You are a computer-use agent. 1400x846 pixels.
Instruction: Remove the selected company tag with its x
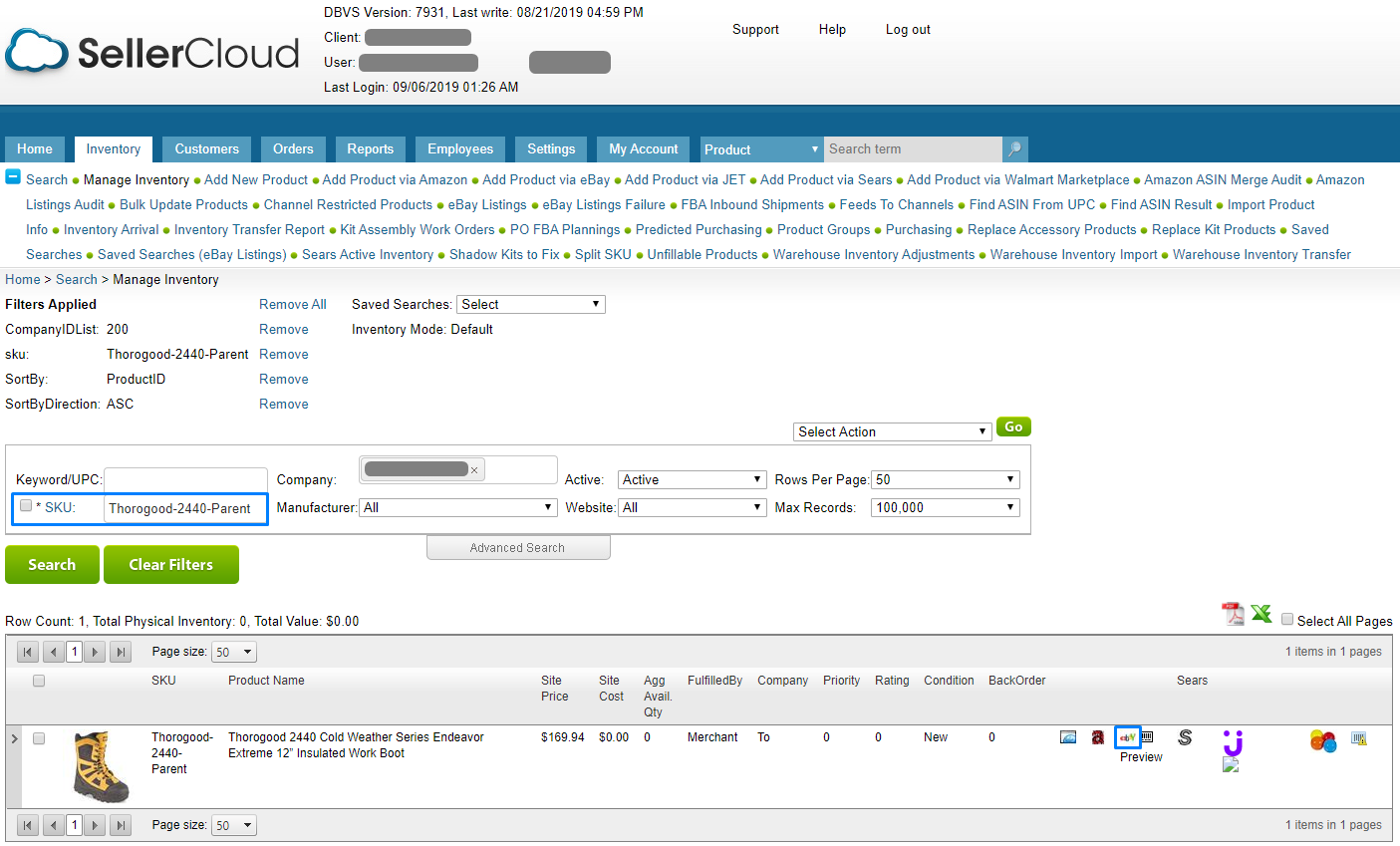tap(474, 470)
